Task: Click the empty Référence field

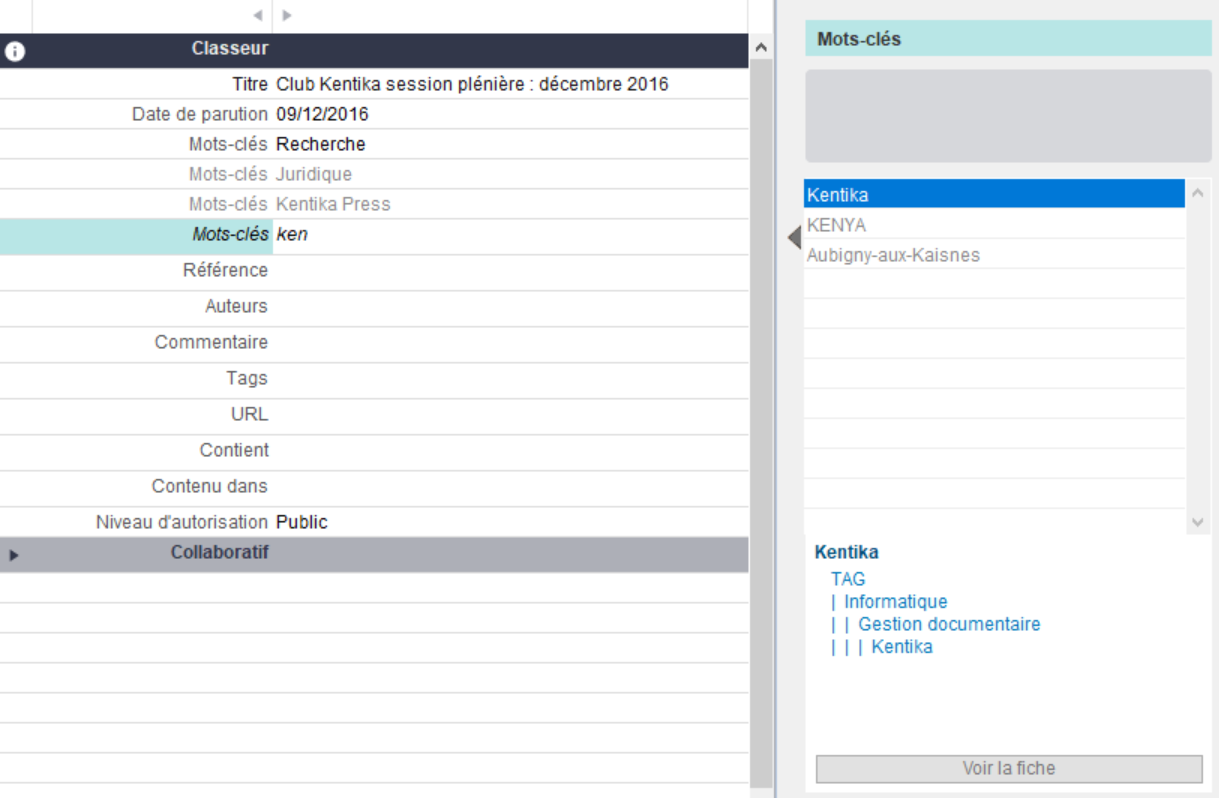Action: 510,271
